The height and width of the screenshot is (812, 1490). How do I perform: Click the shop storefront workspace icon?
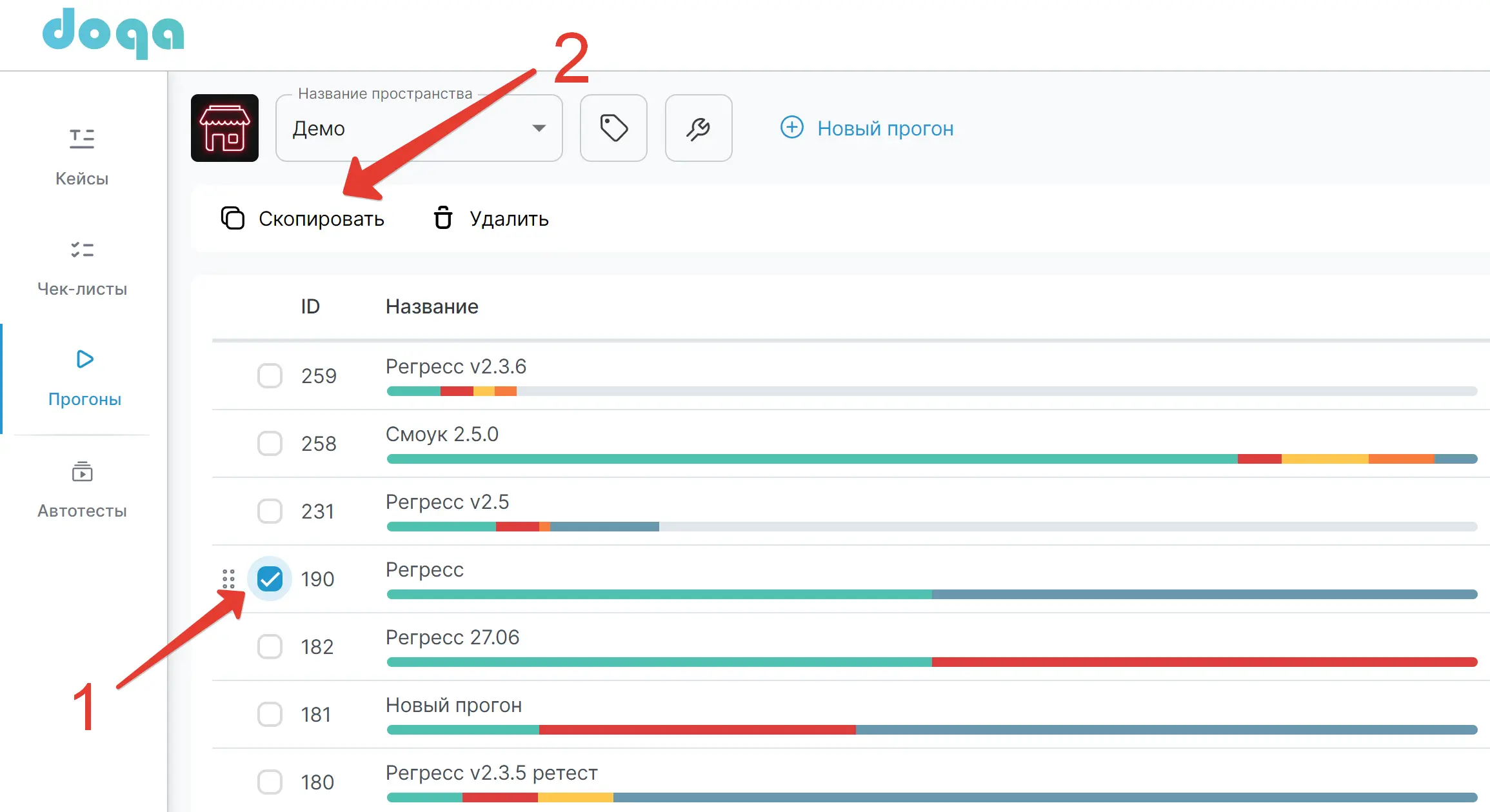224,128
